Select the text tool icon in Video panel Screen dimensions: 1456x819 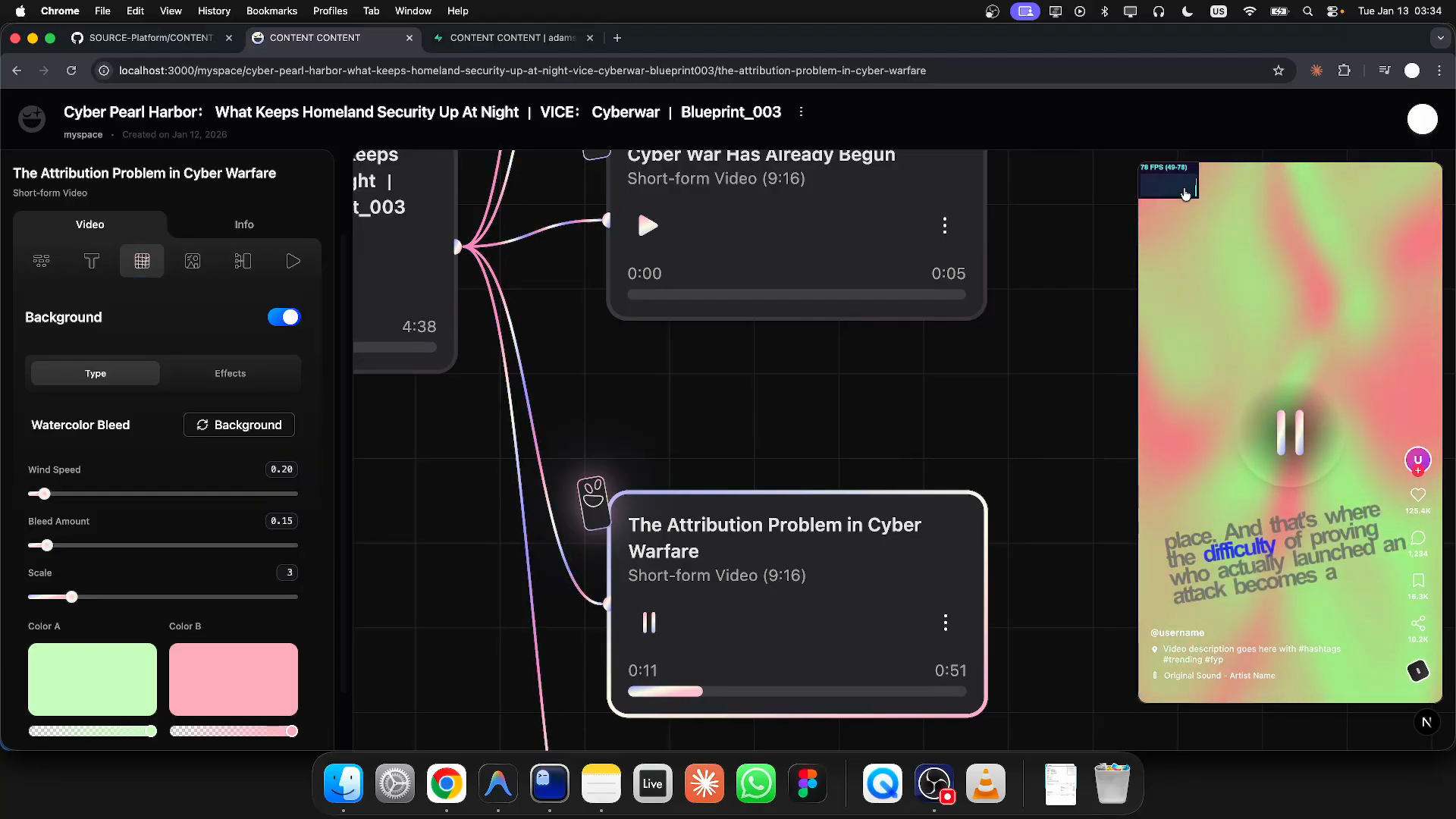click(x=92, y=261)
